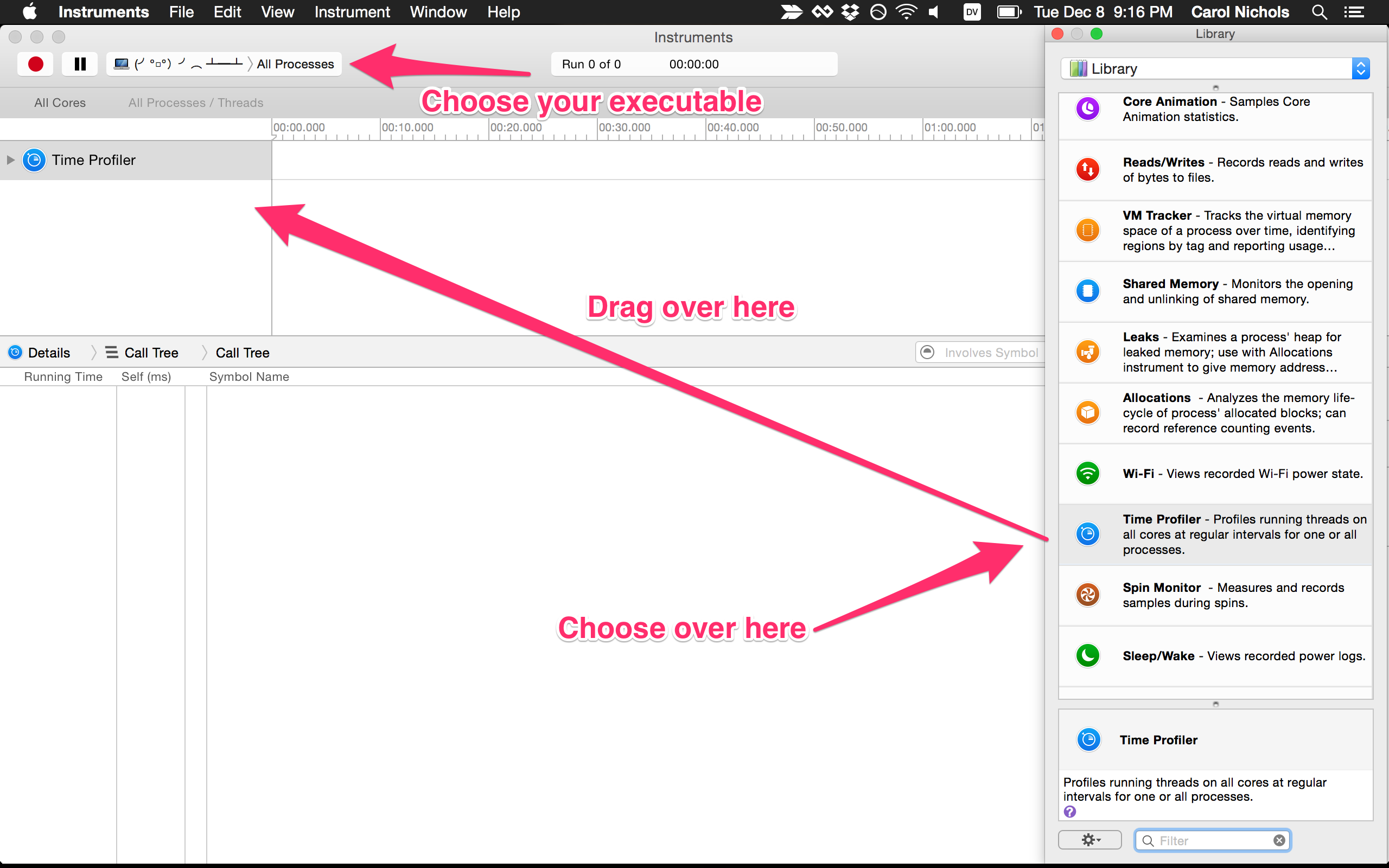This screenshot has height=868, width=1389.
Task: Open the second Call Tree jump bar item
Action: pyautogui.click(x=242, y=353)
